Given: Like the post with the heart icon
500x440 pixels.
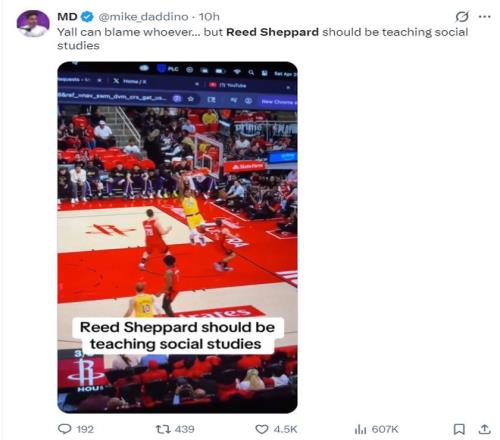Looking at the screenshot, I should [x=262, y=429].
